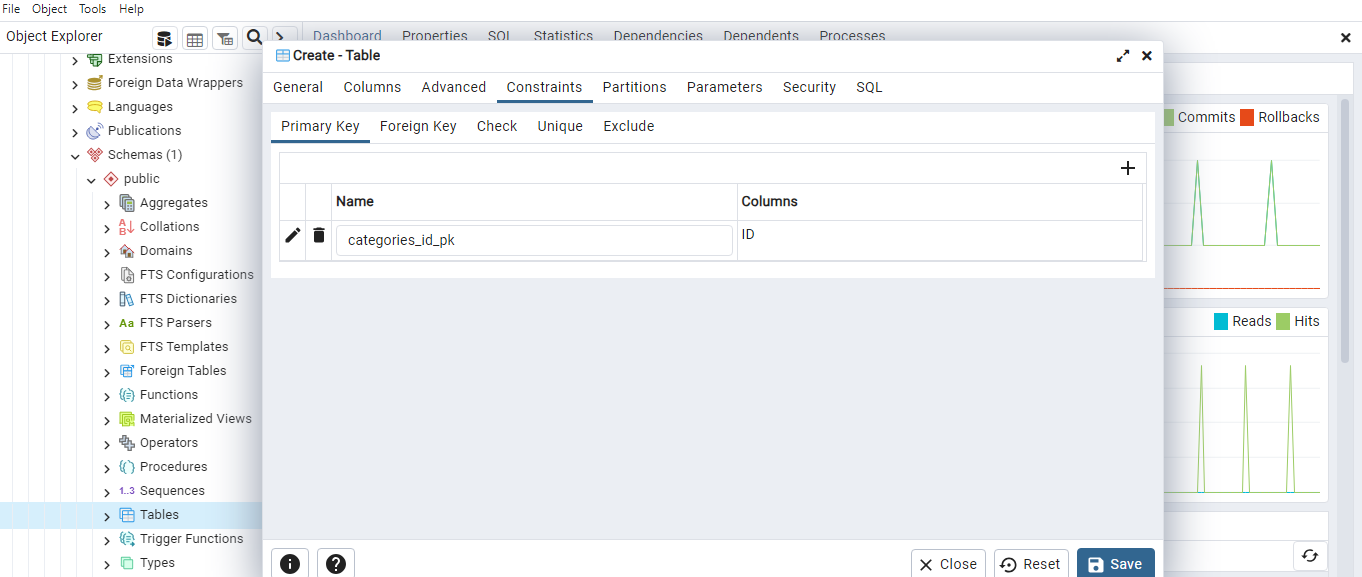Click the Rollbacks orange legend swatch
1362x577 pixels.
pyautogui.click(x=1247, y=118)
